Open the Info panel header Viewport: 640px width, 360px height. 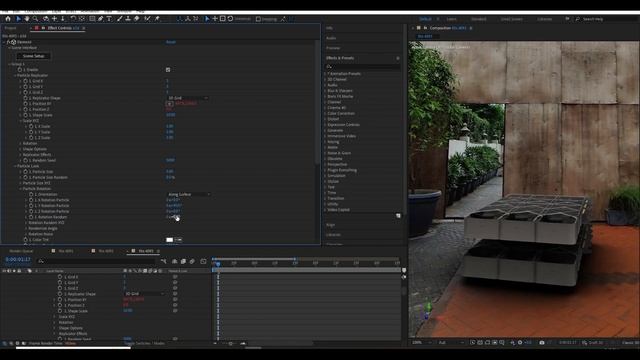[329, 28]
